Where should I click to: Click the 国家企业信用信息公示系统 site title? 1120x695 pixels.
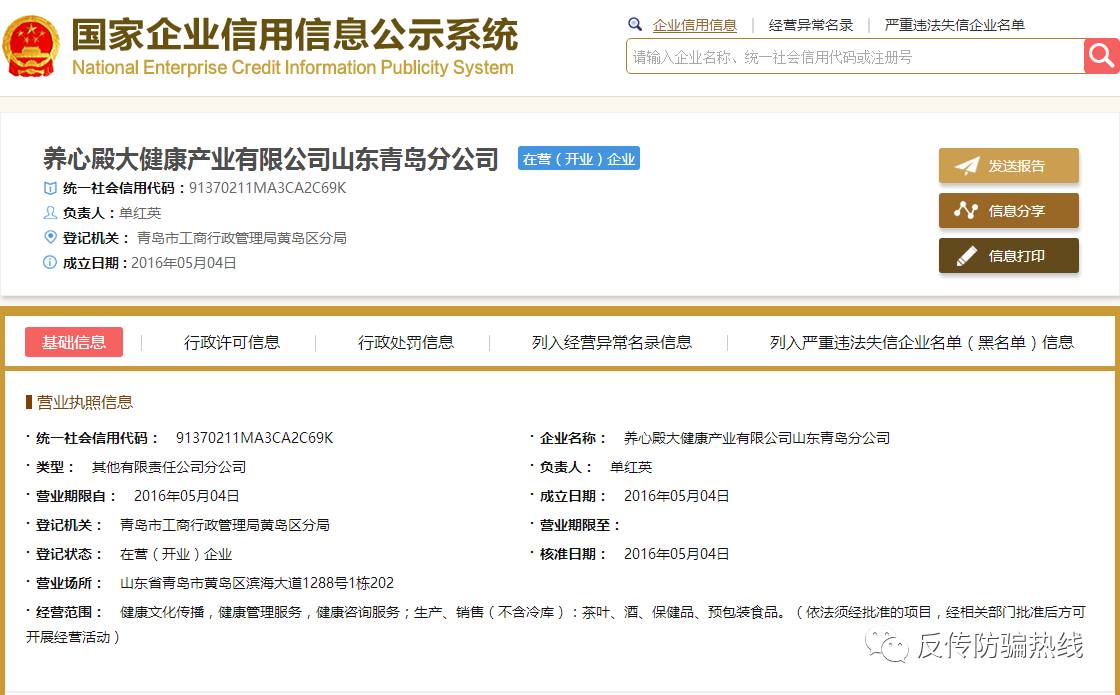tap(294, 34)
